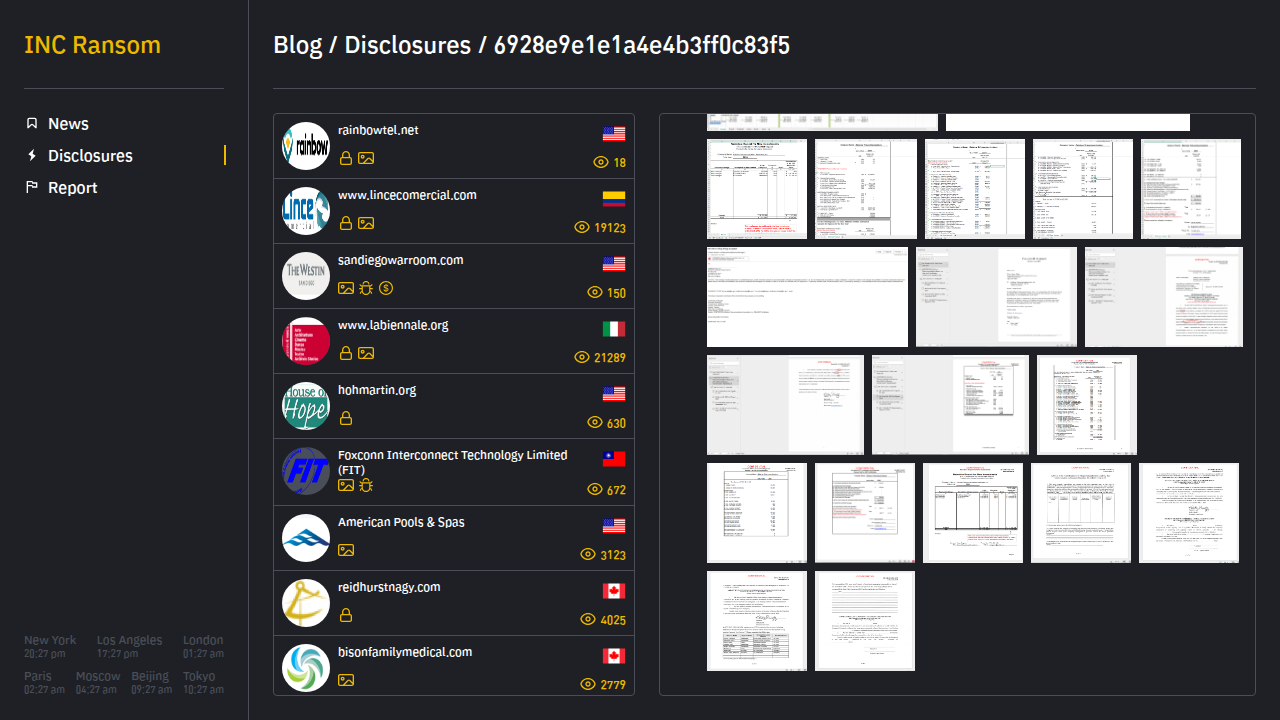
Task: Click the lock icon under reidhurstnagy.com
Action: [345, 615]
